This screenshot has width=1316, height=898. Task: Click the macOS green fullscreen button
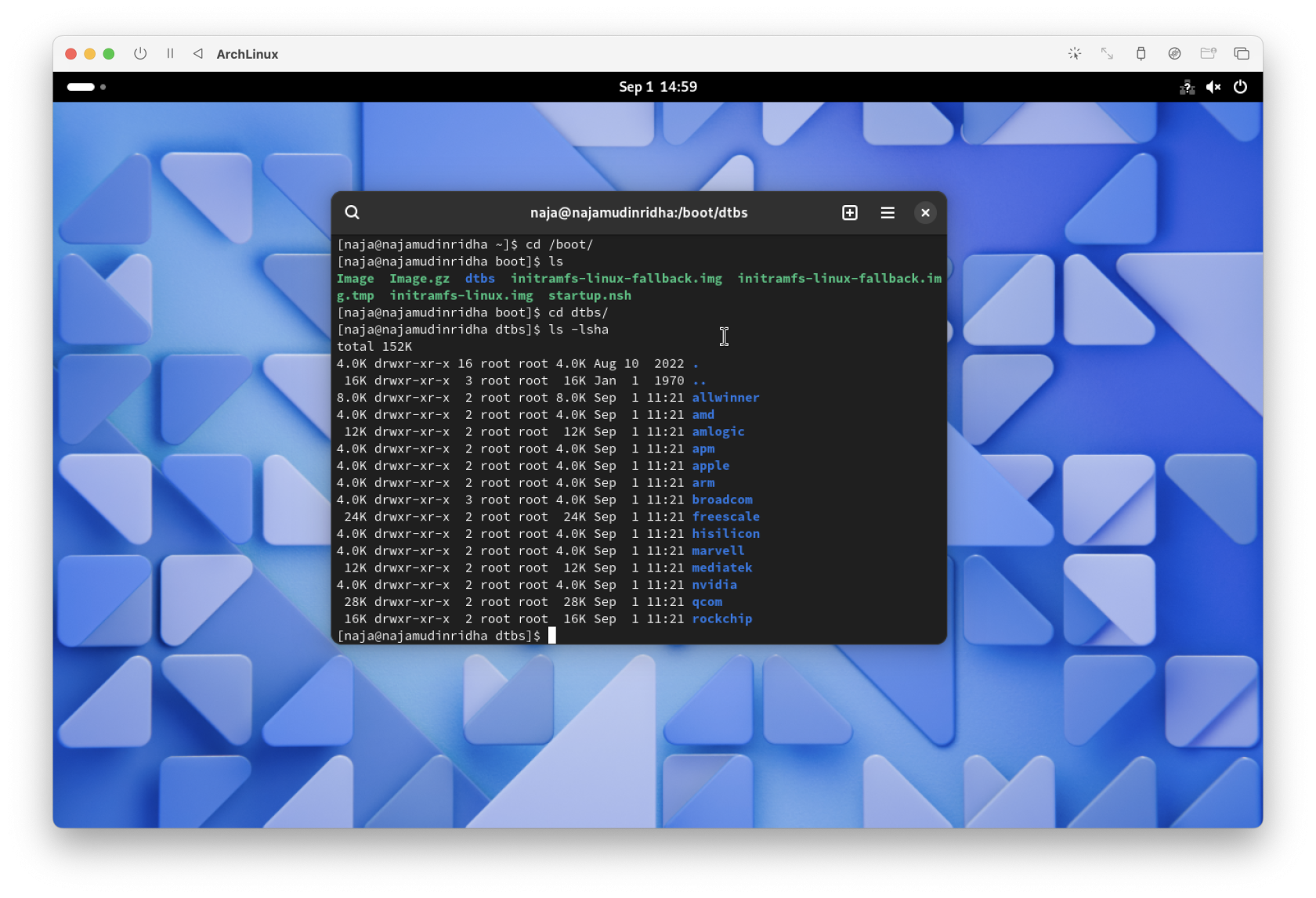coord(109,53)
